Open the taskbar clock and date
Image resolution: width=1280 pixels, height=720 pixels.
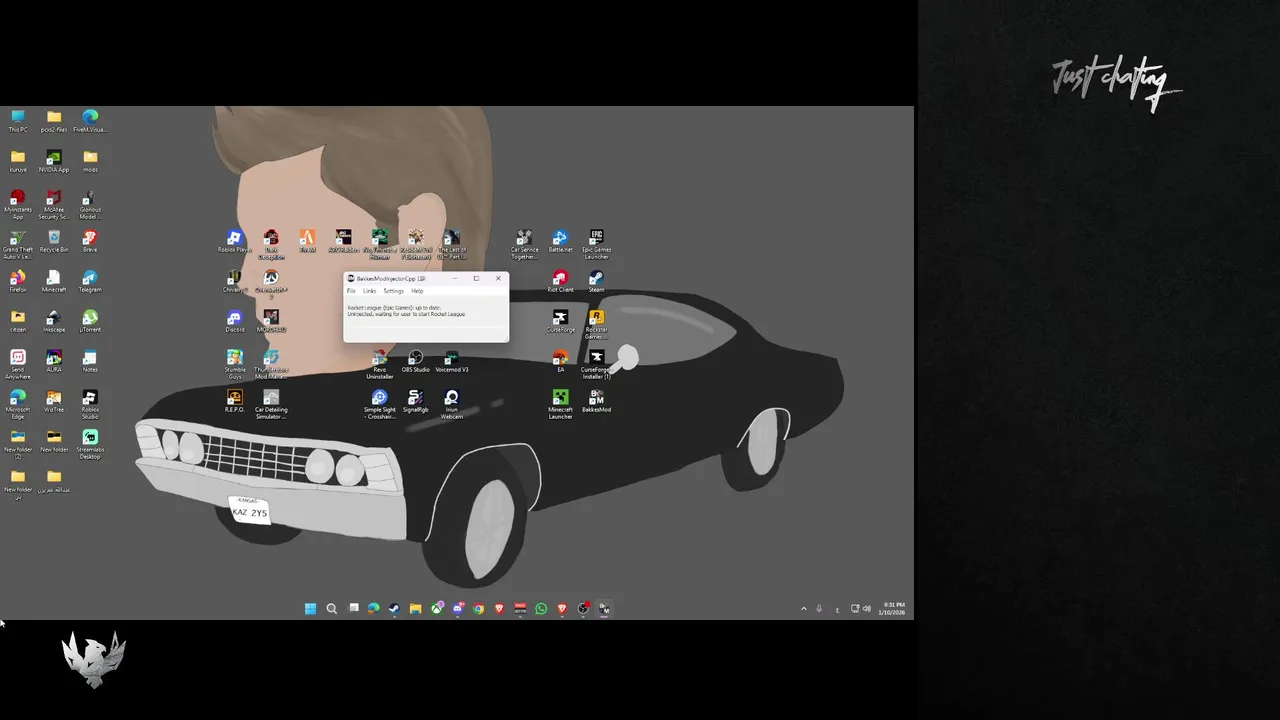click(893, 608)
